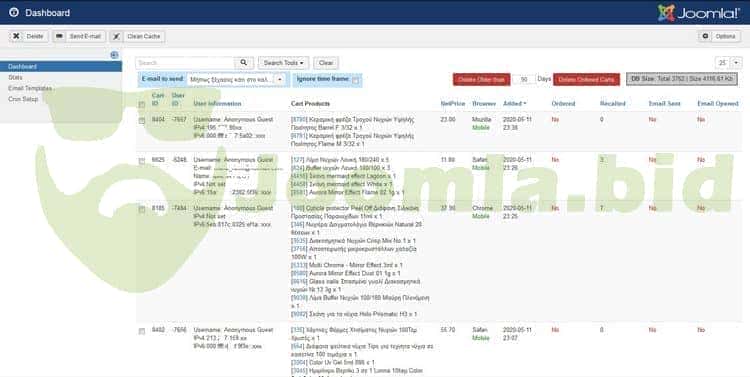Expand the Search Tools dropdown

283,63
